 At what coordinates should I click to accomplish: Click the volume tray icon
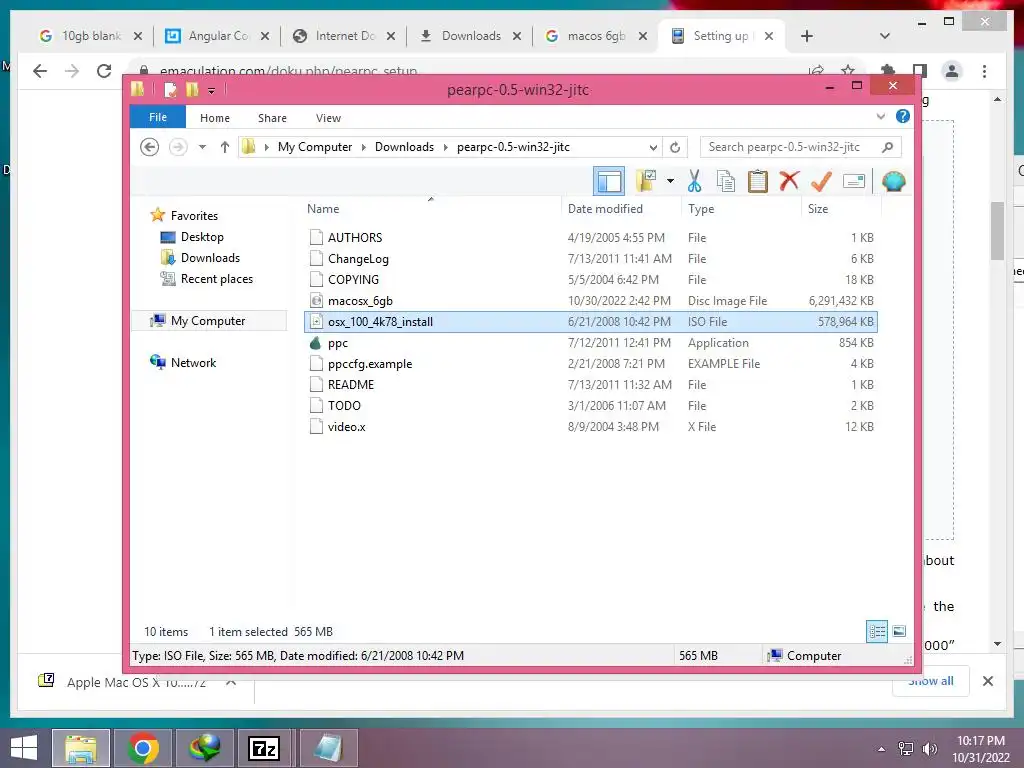929,749
